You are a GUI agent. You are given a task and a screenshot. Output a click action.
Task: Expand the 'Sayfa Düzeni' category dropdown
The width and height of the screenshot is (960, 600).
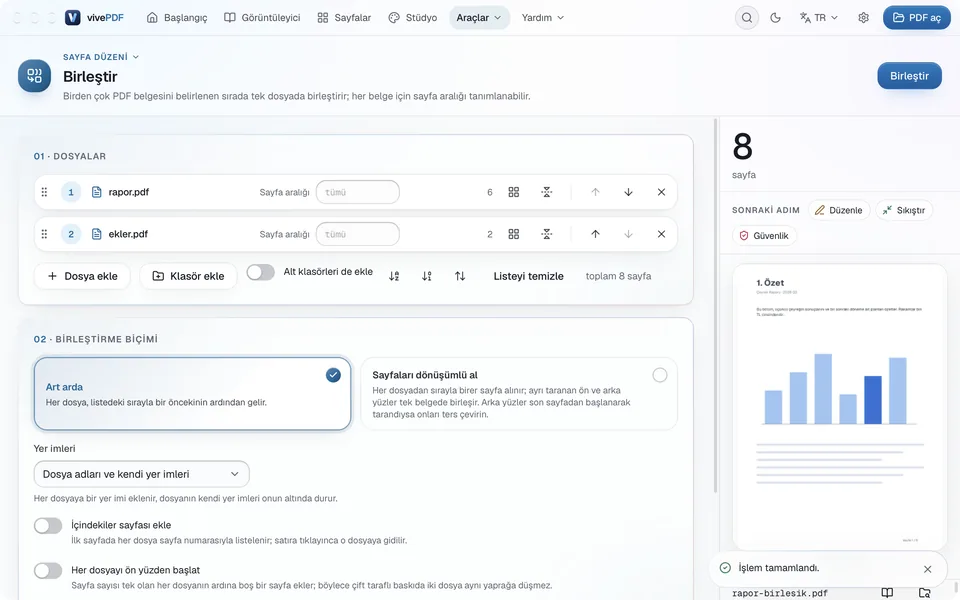point(101,57)
